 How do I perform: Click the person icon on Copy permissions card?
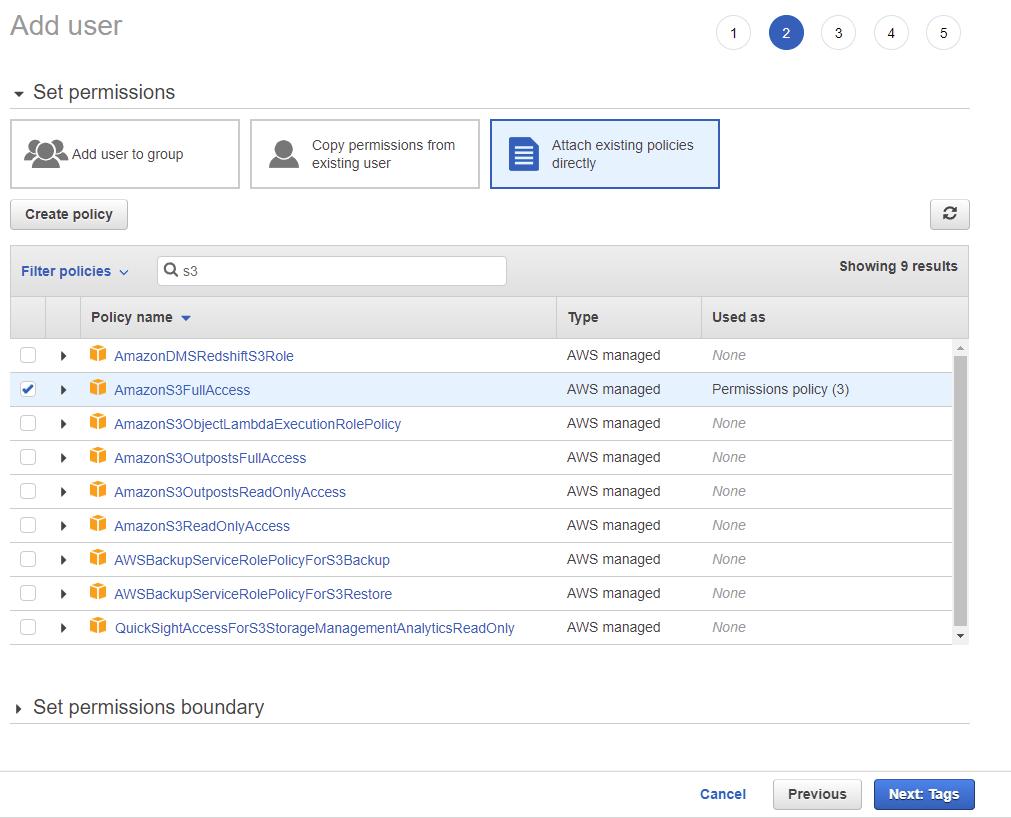pyautogui.click(x=284, y=153)
